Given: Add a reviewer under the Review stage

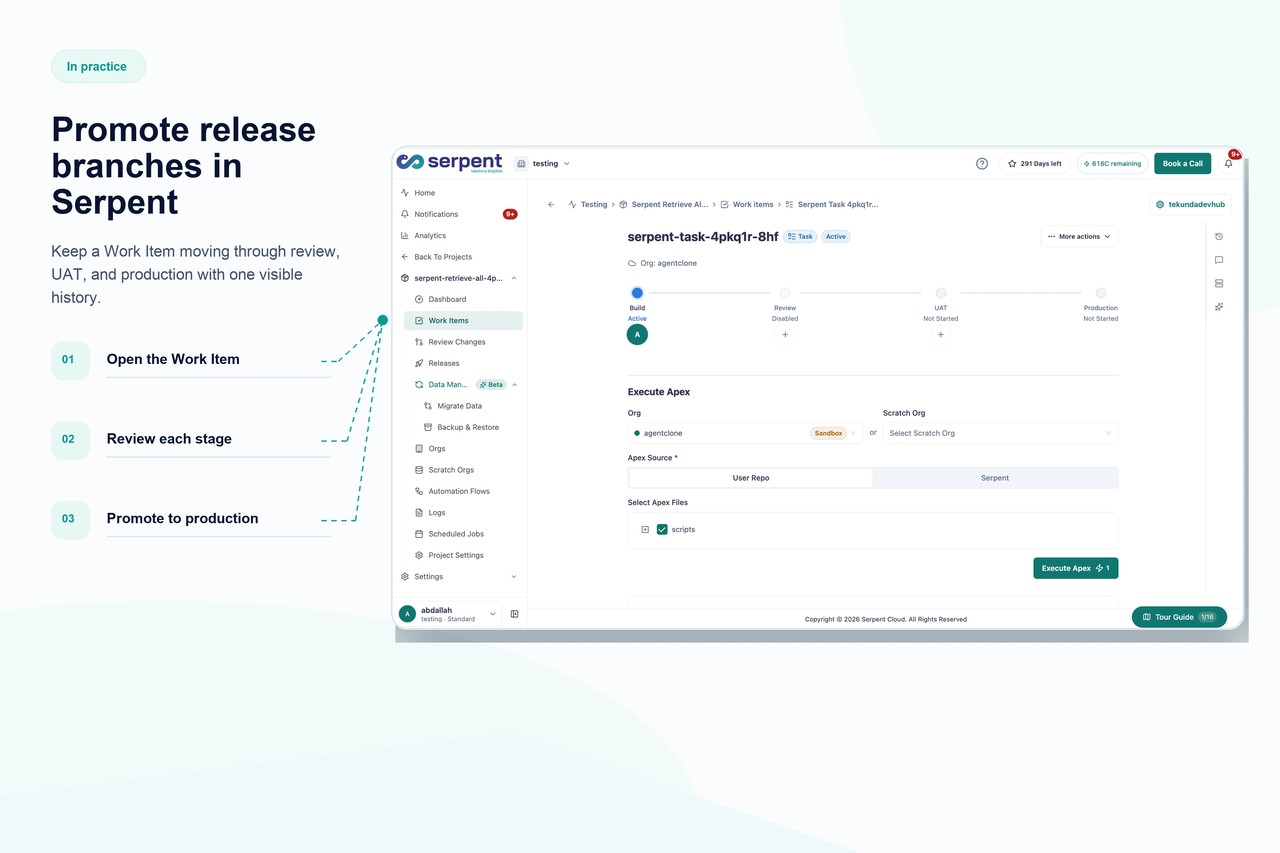Looking at the screenshot, I should click(785, 335).
